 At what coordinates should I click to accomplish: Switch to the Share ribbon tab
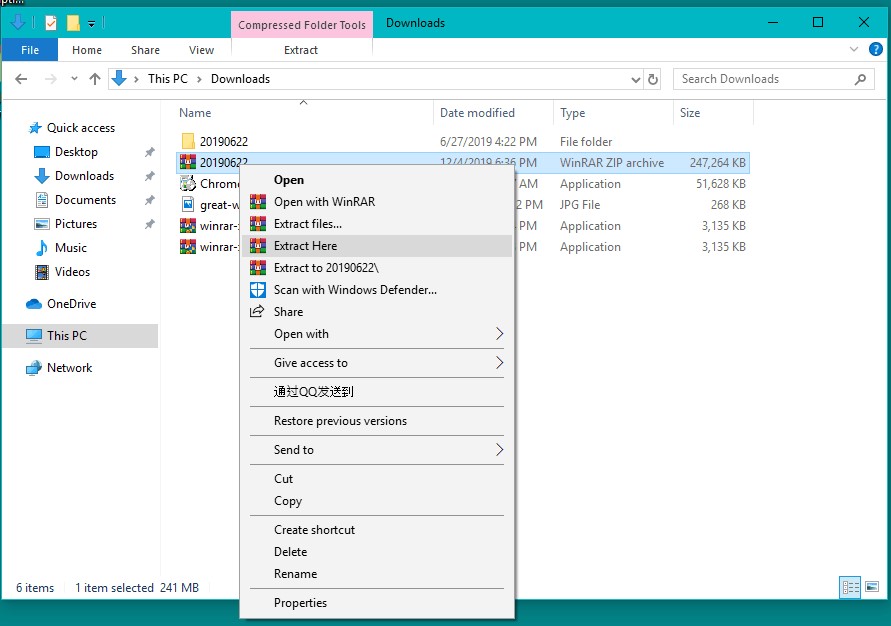145,50
